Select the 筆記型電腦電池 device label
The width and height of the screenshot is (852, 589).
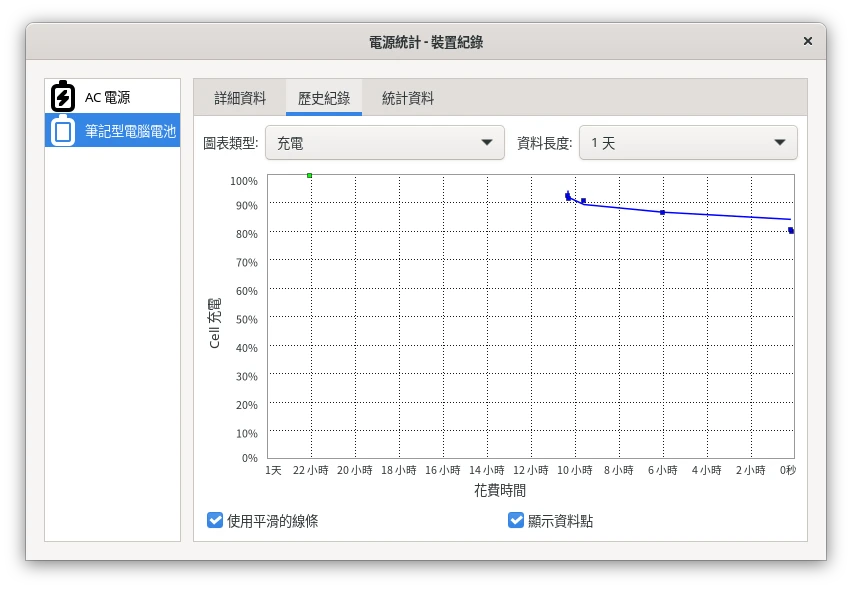coord(130,131)
